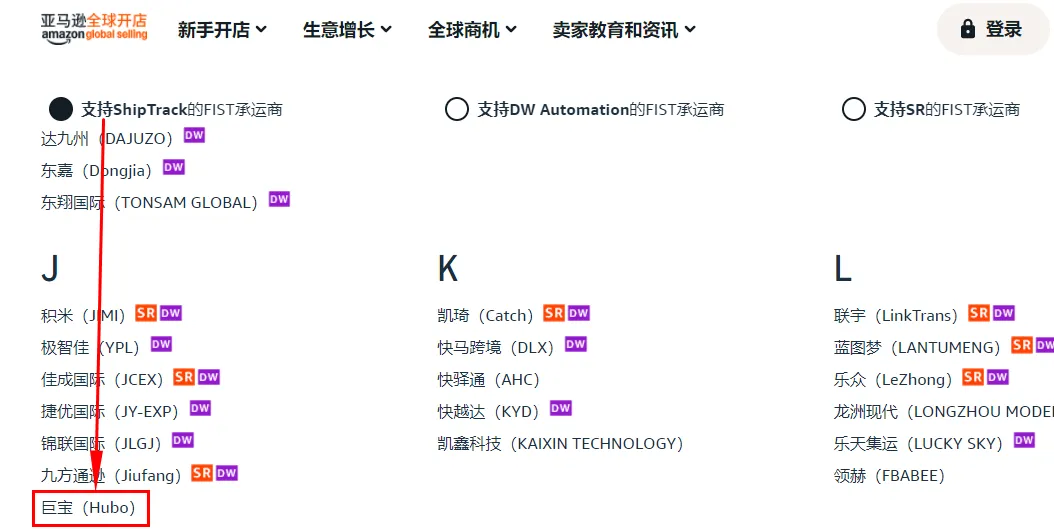The height and width of the screenshot is (529, 1054).
Task: Click the DW badge beside LUCKY SKY
Action: [x=1024, y=440]
